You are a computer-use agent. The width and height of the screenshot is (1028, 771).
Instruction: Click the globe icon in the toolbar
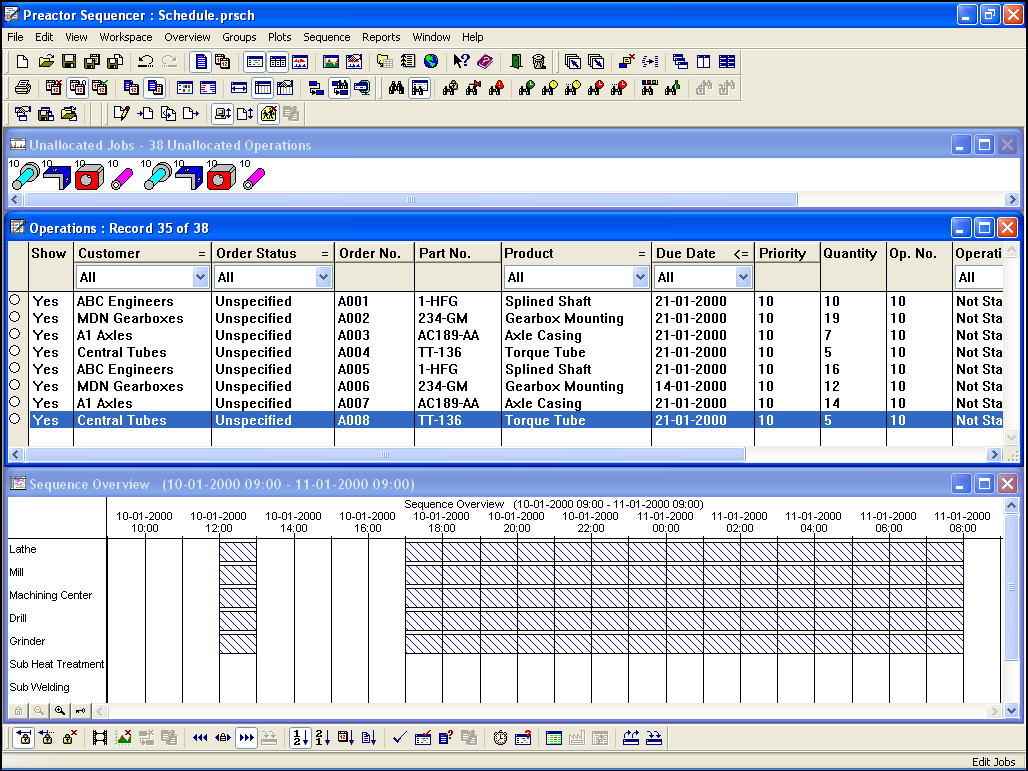click(431, 62)
